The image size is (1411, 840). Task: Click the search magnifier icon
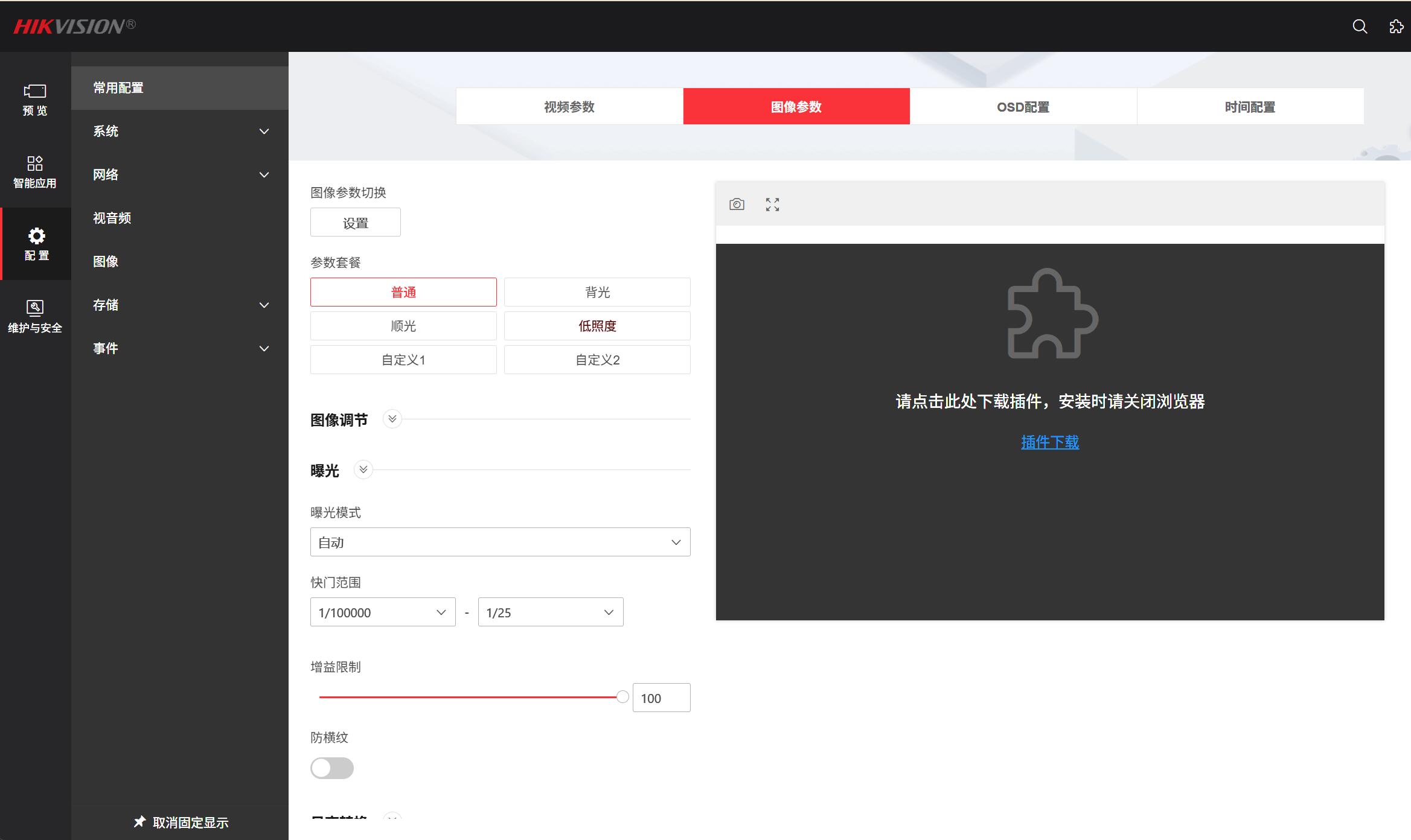click(x=1360, y=26)
